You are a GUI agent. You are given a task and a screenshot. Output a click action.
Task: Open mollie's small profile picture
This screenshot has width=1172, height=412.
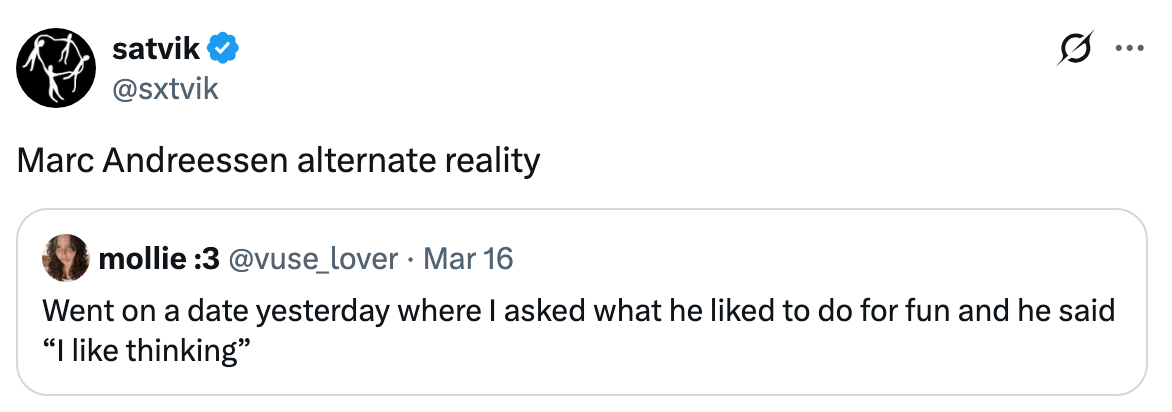coord(65,259)
